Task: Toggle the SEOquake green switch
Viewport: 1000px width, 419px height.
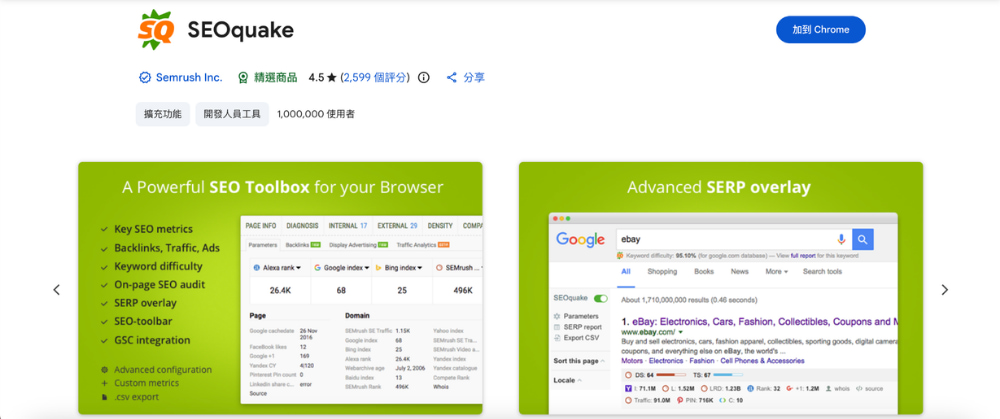Action: pos(600,298)
